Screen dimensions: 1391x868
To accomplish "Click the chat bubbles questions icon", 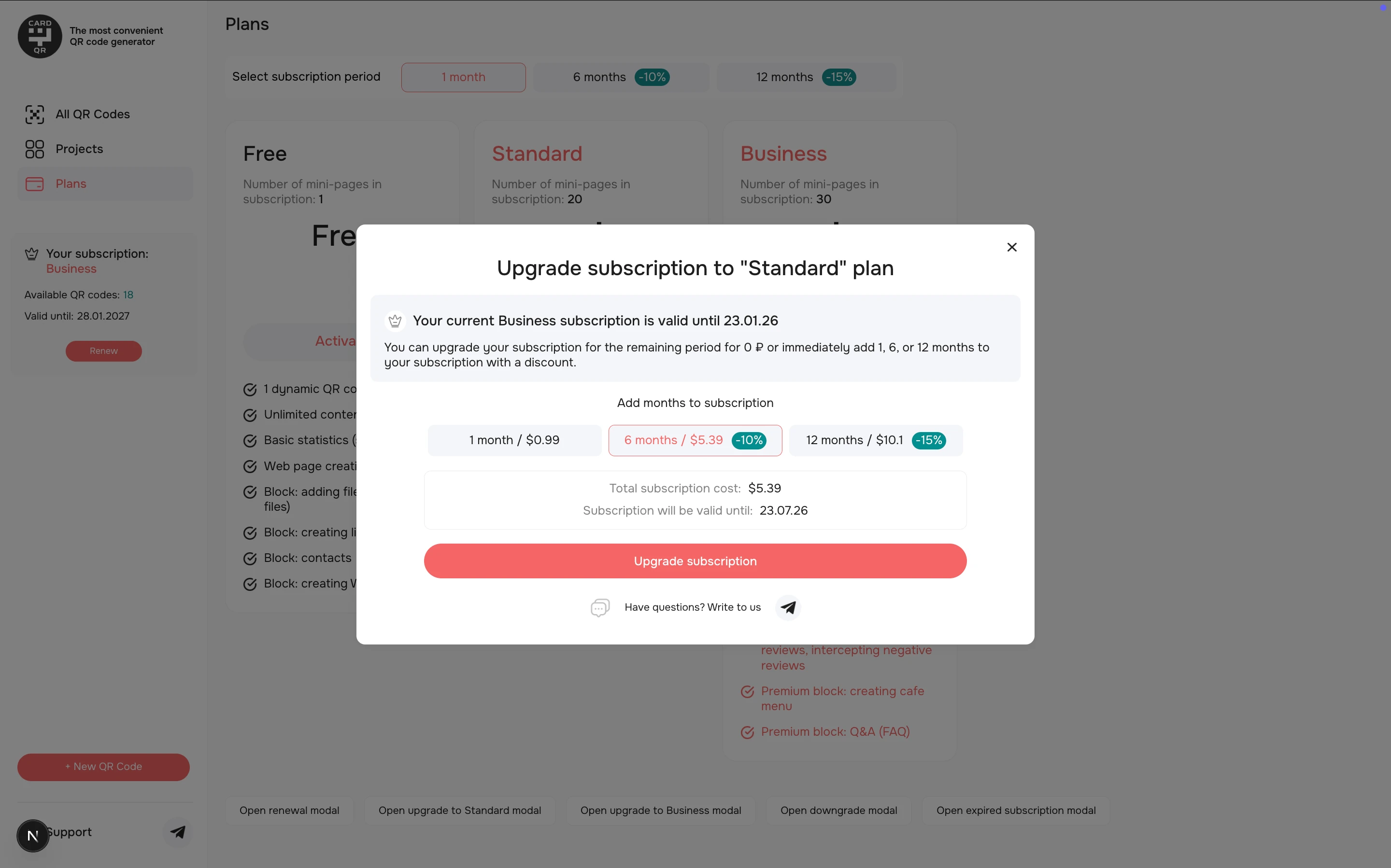I will (599, 607).
